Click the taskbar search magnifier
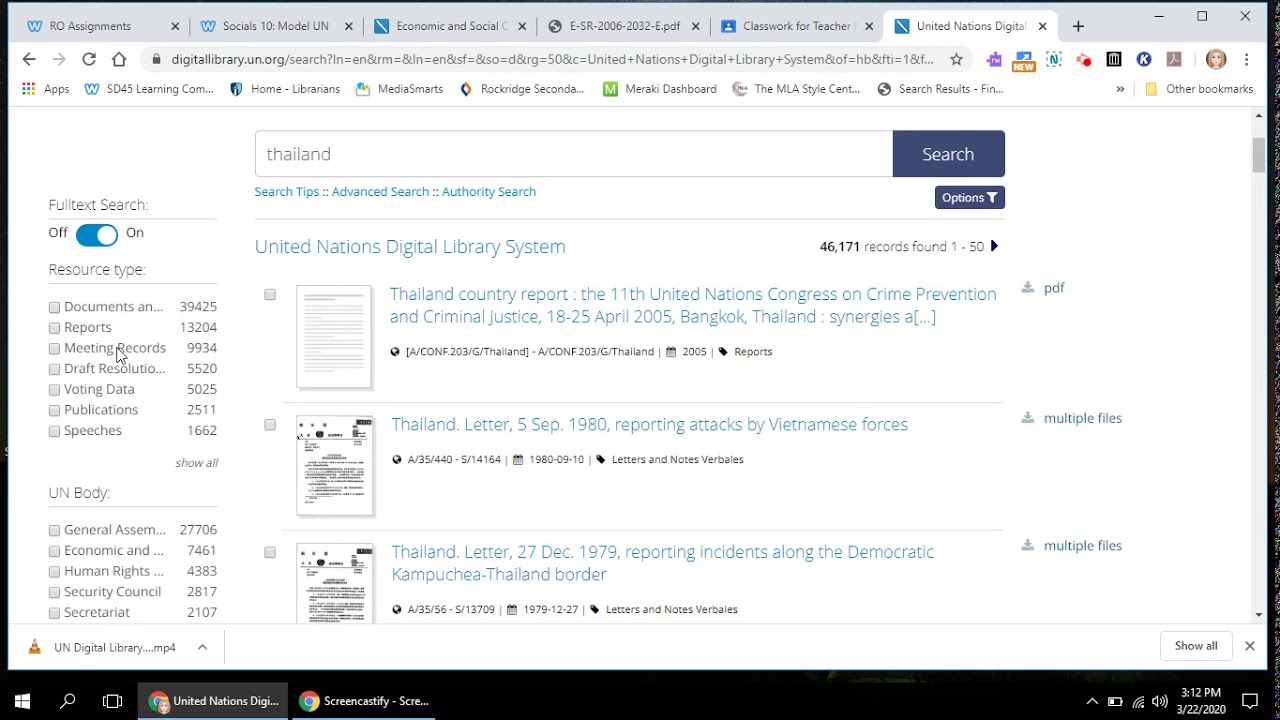The image size is (1280, 720). [x=68, y=701]
